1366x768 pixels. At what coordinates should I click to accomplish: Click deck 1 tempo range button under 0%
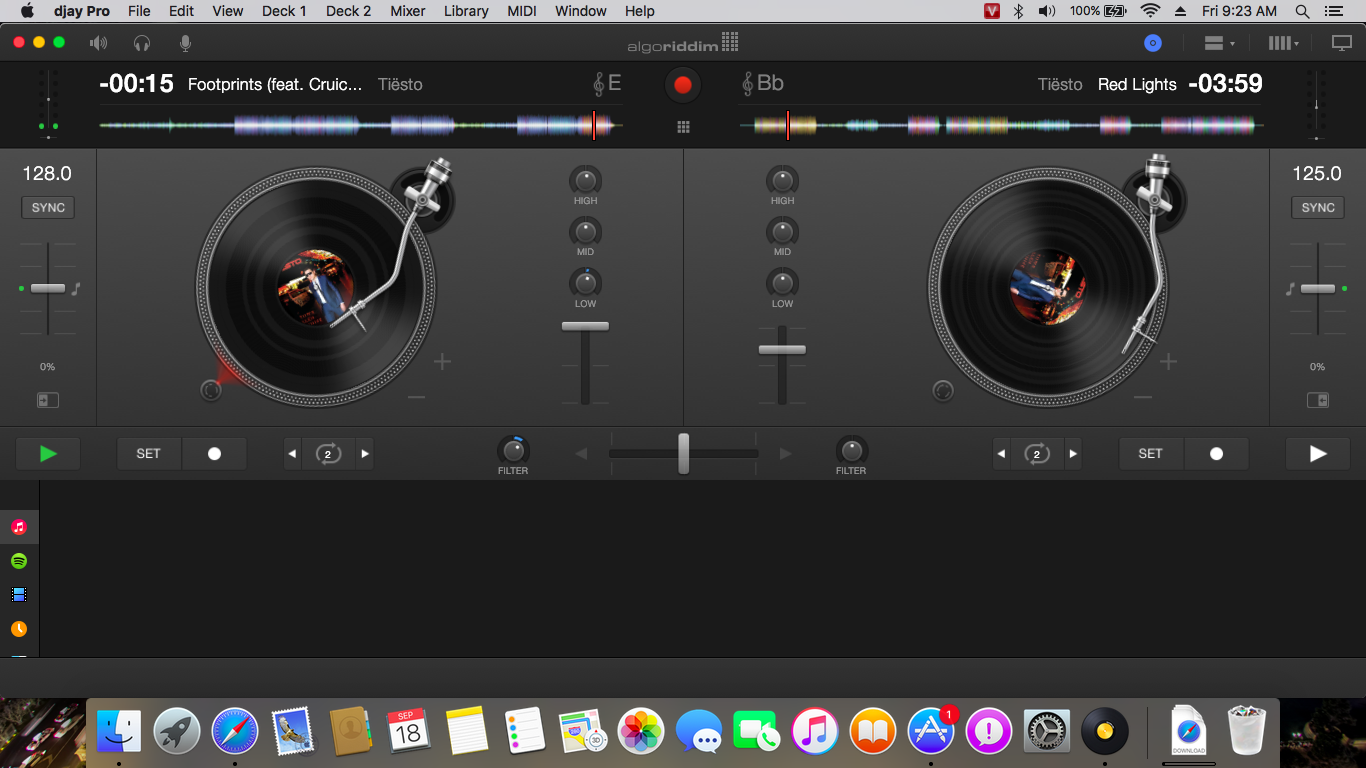tap(48, 400)
